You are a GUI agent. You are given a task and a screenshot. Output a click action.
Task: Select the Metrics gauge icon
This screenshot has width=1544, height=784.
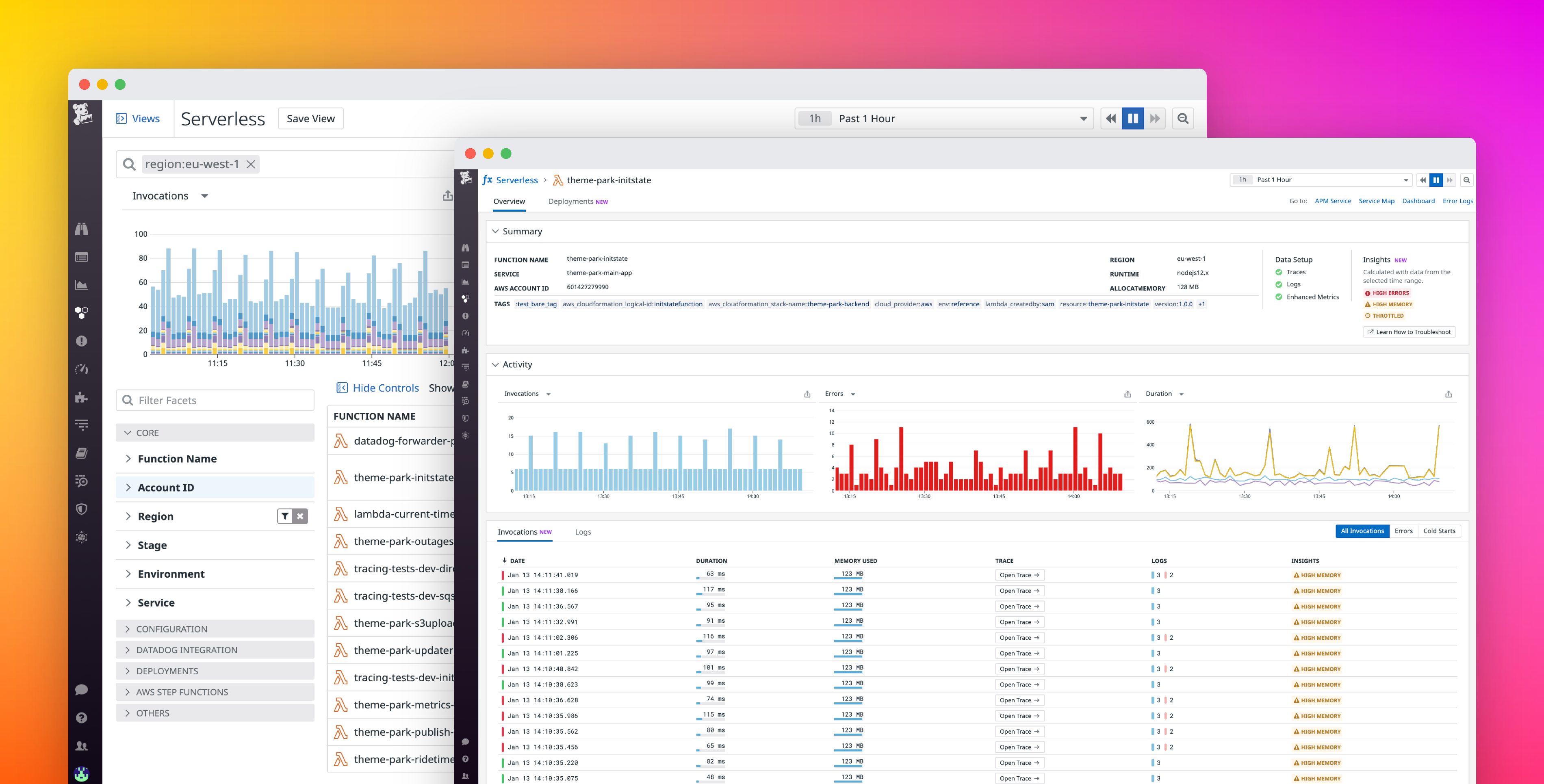pyautogui.click(x=82, y=370)
